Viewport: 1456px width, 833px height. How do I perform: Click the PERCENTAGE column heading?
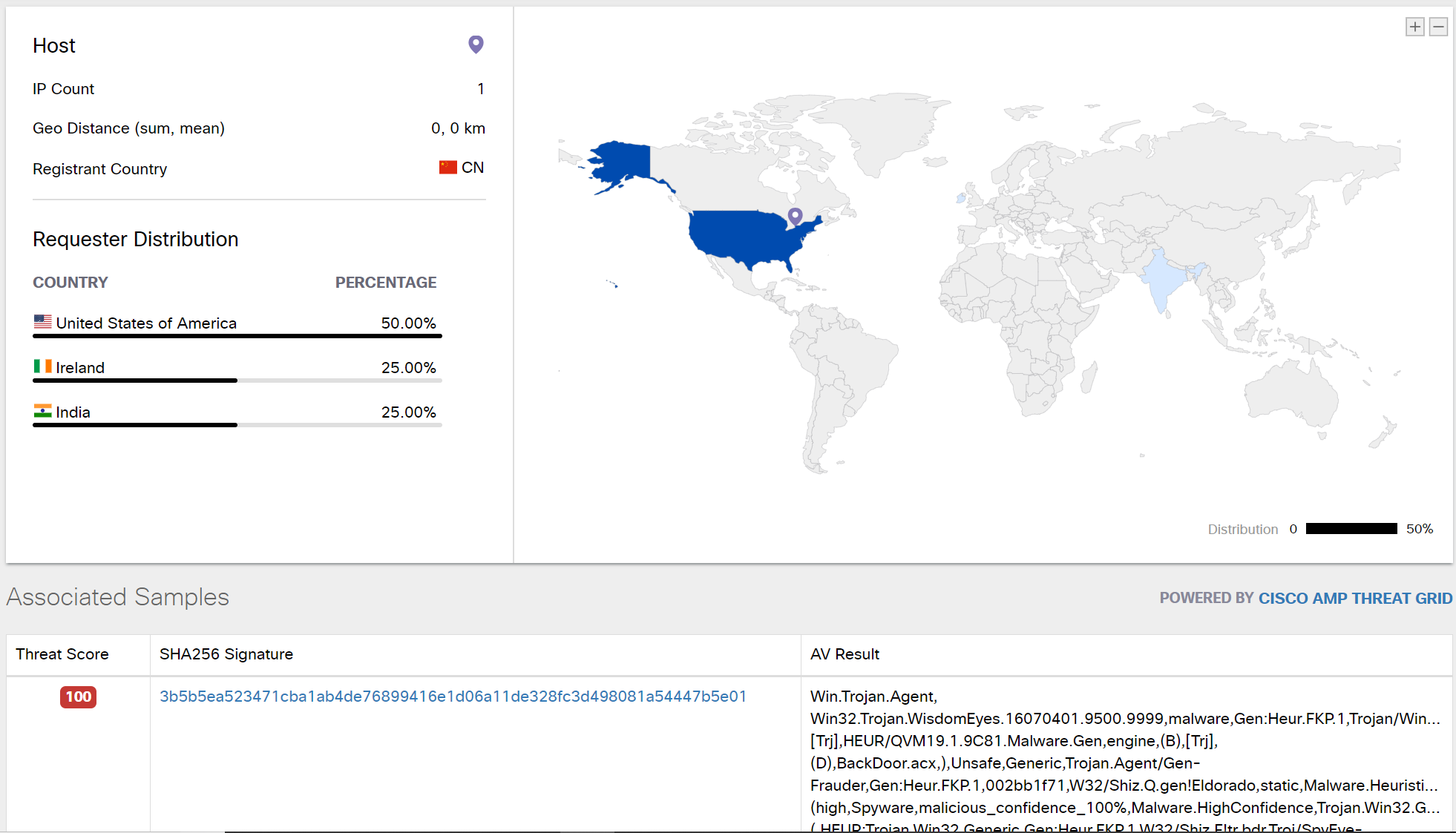385,283
